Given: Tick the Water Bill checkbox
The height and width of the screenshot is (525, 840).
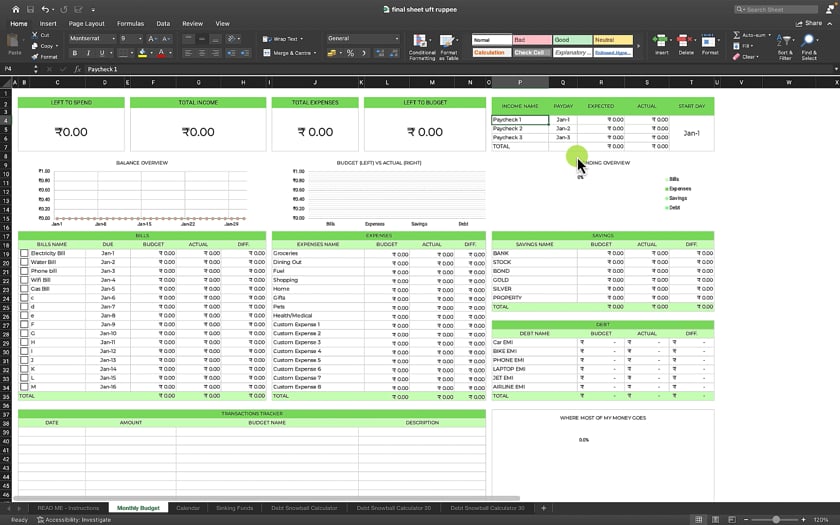Looking at the screenshot, I should [24, 263].
